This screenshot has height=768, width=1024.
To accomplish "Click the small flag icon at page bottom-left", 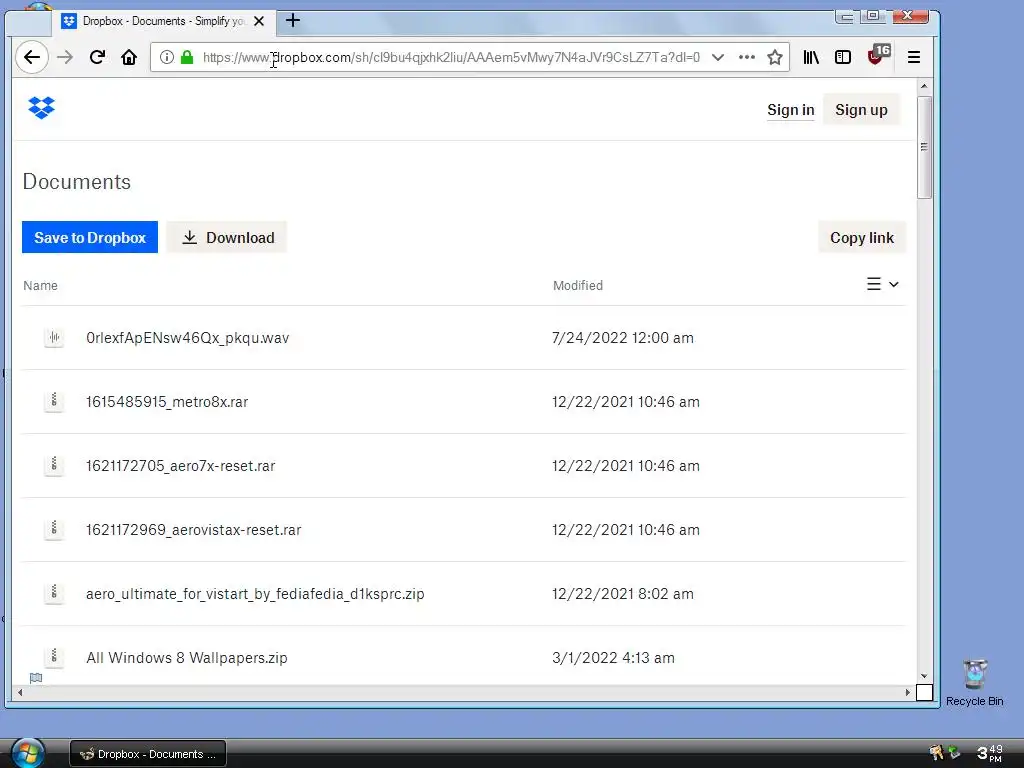I will pyautogui.click(x=36, y=678).
